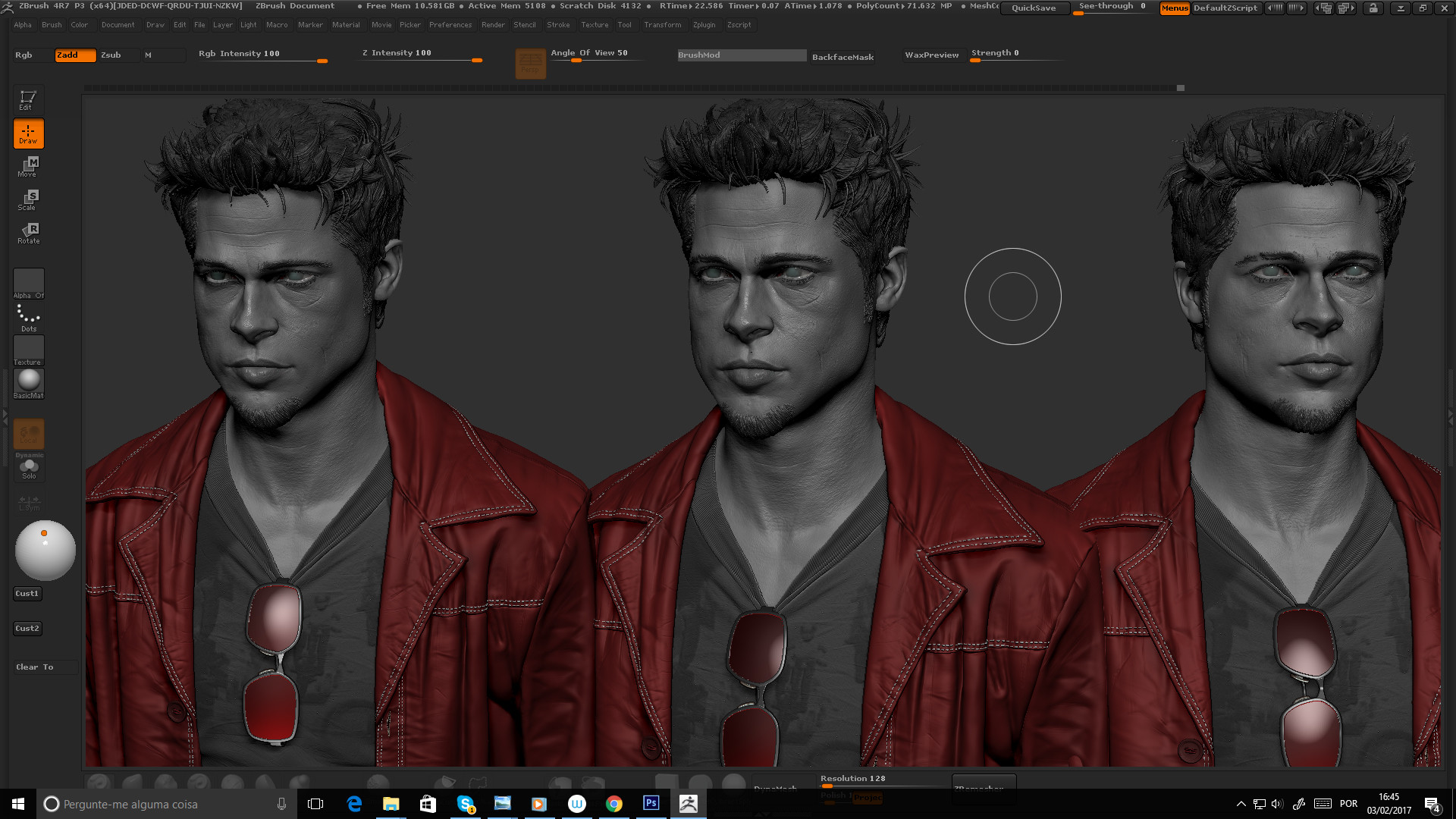Open the volume control in tray
Viewport: 1456px width, 819px height.
pyautogui.click(x=1277, y=804)
